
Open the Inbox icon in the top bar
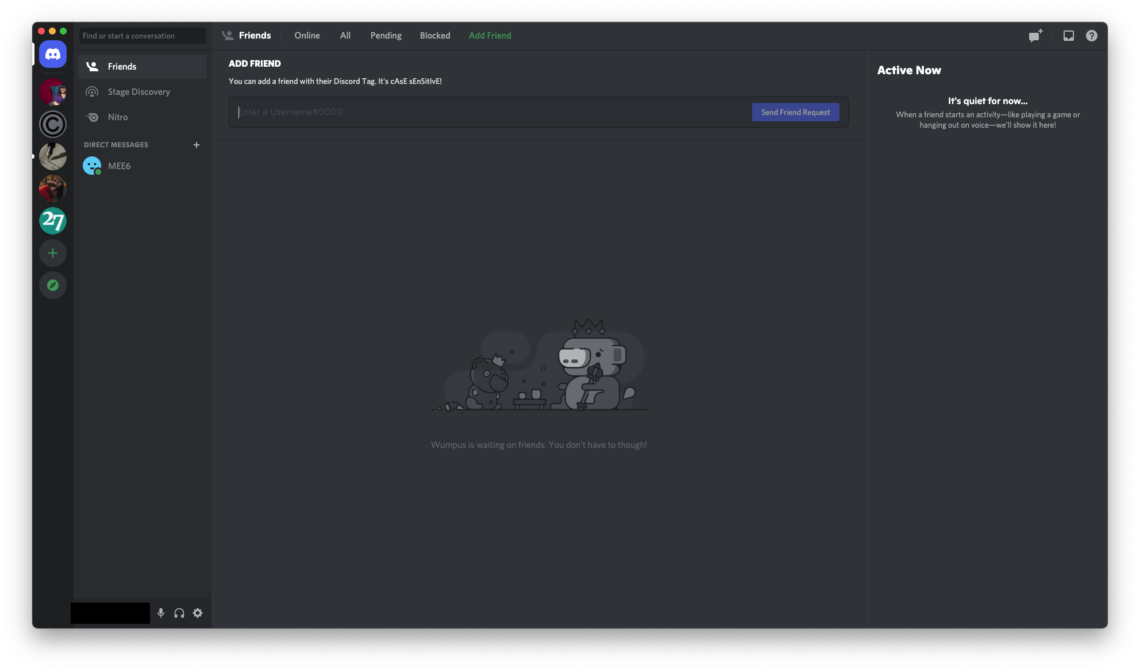[1068, 35]
